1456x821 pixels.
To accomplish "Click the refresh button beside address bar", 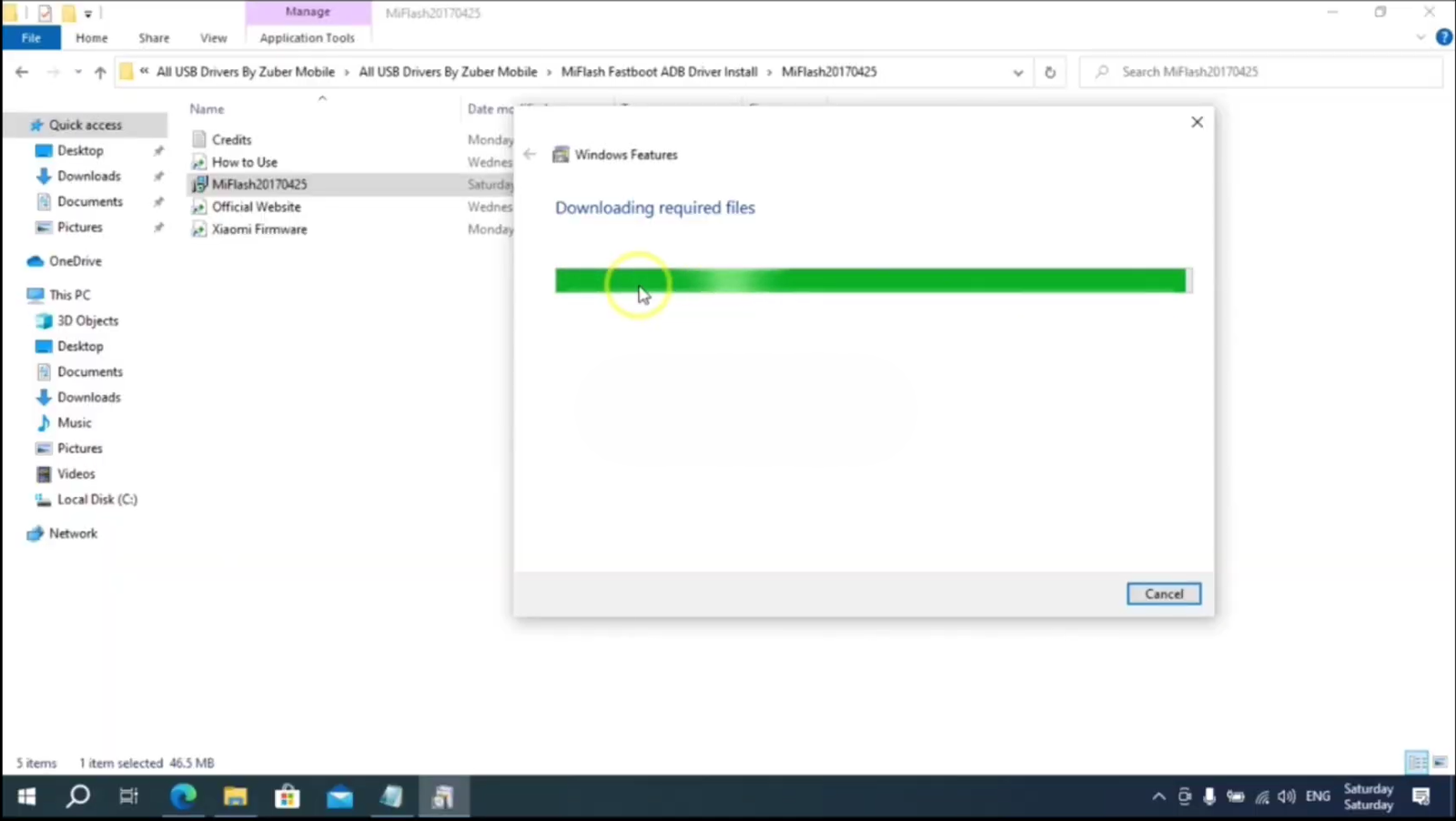I will (x=1049, y=72).
